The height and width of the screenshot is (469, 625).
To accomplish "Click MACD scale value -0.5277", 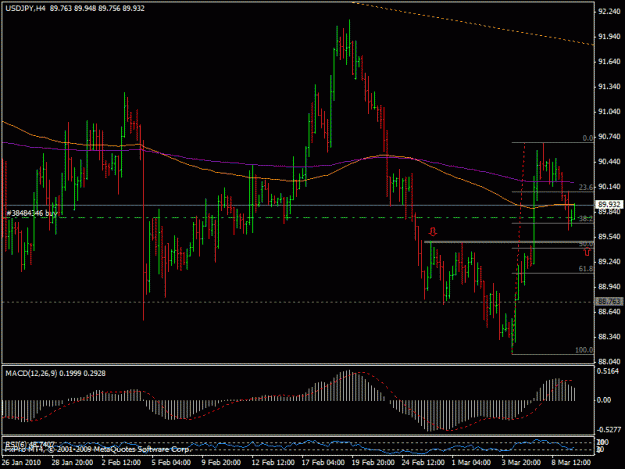I will click(x=609, y=430).
